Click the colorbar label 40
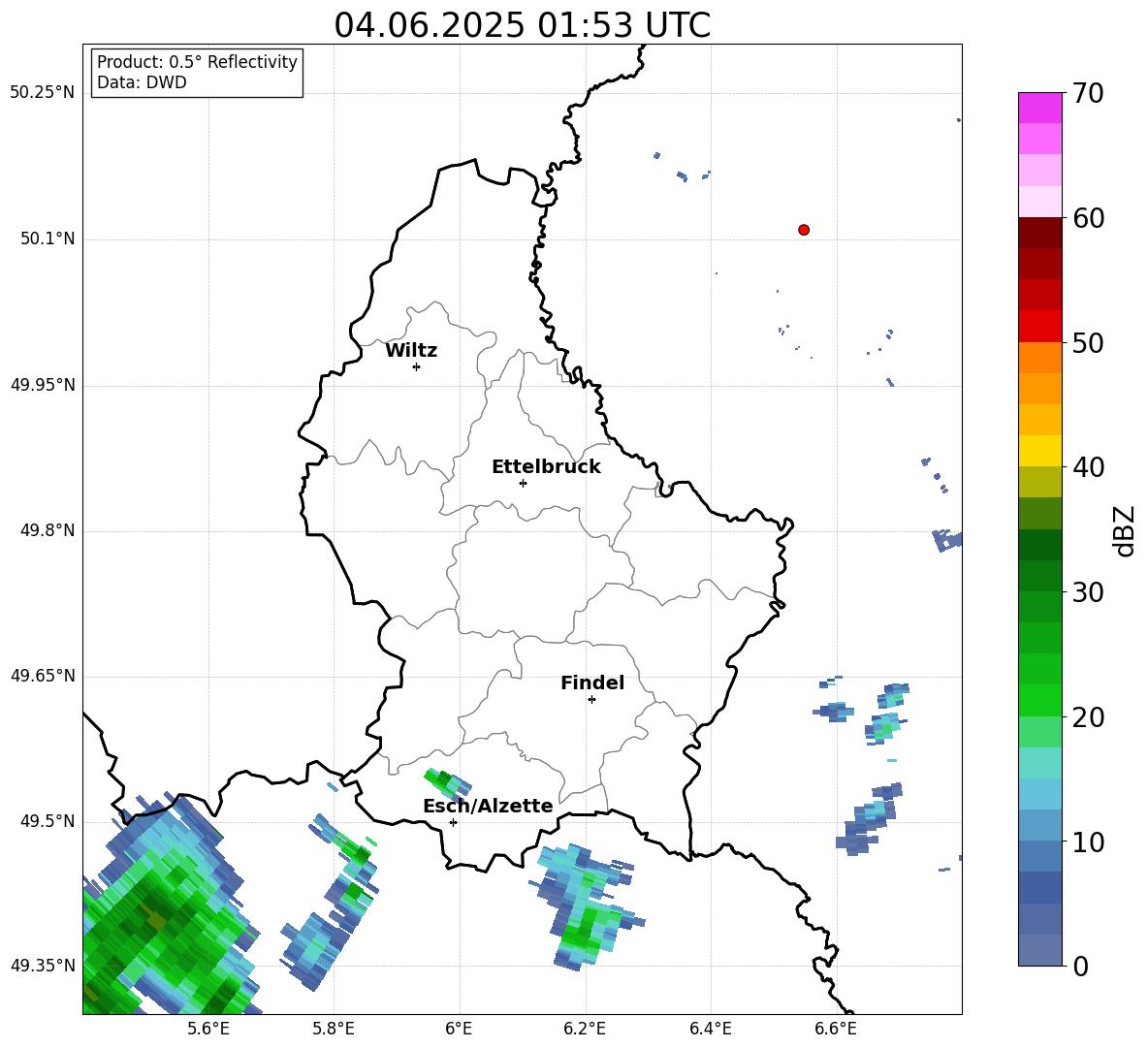 1088,467
